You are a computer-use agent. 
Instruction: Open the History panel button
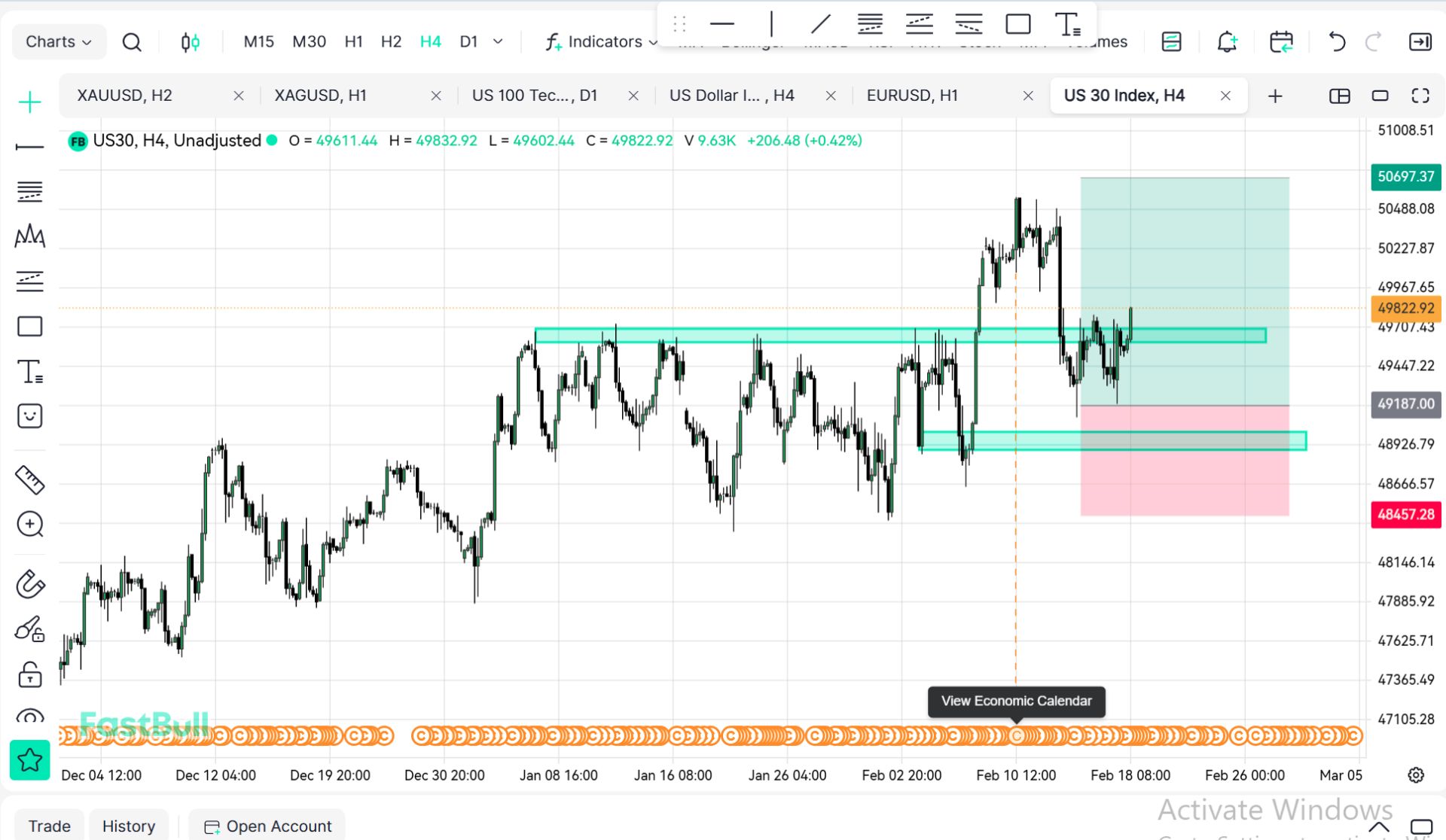128,826
